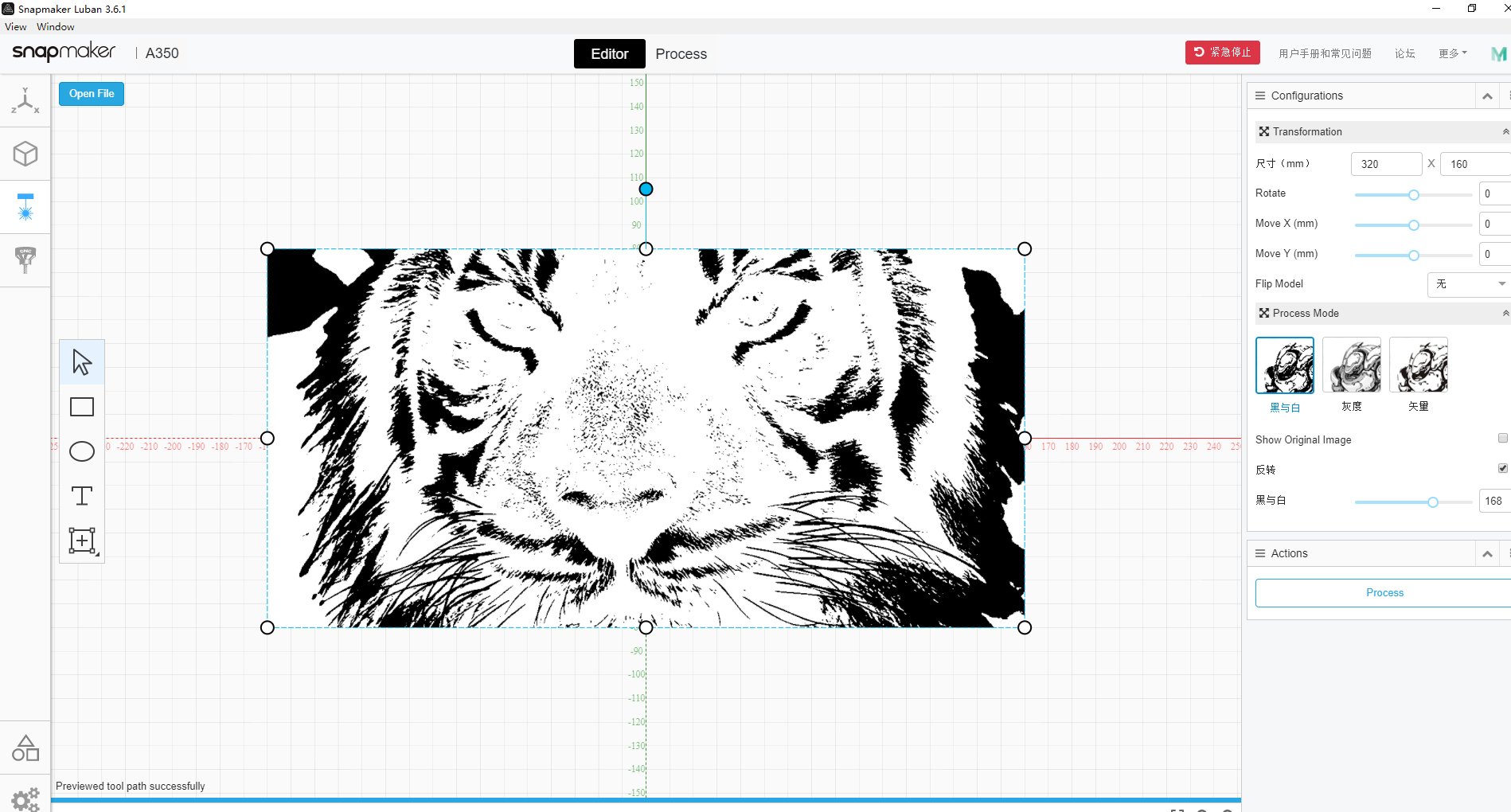This screenshot has width=1511, height=812.
Task: Click the bottom-left resize handle of image
Action: (267, 627)
